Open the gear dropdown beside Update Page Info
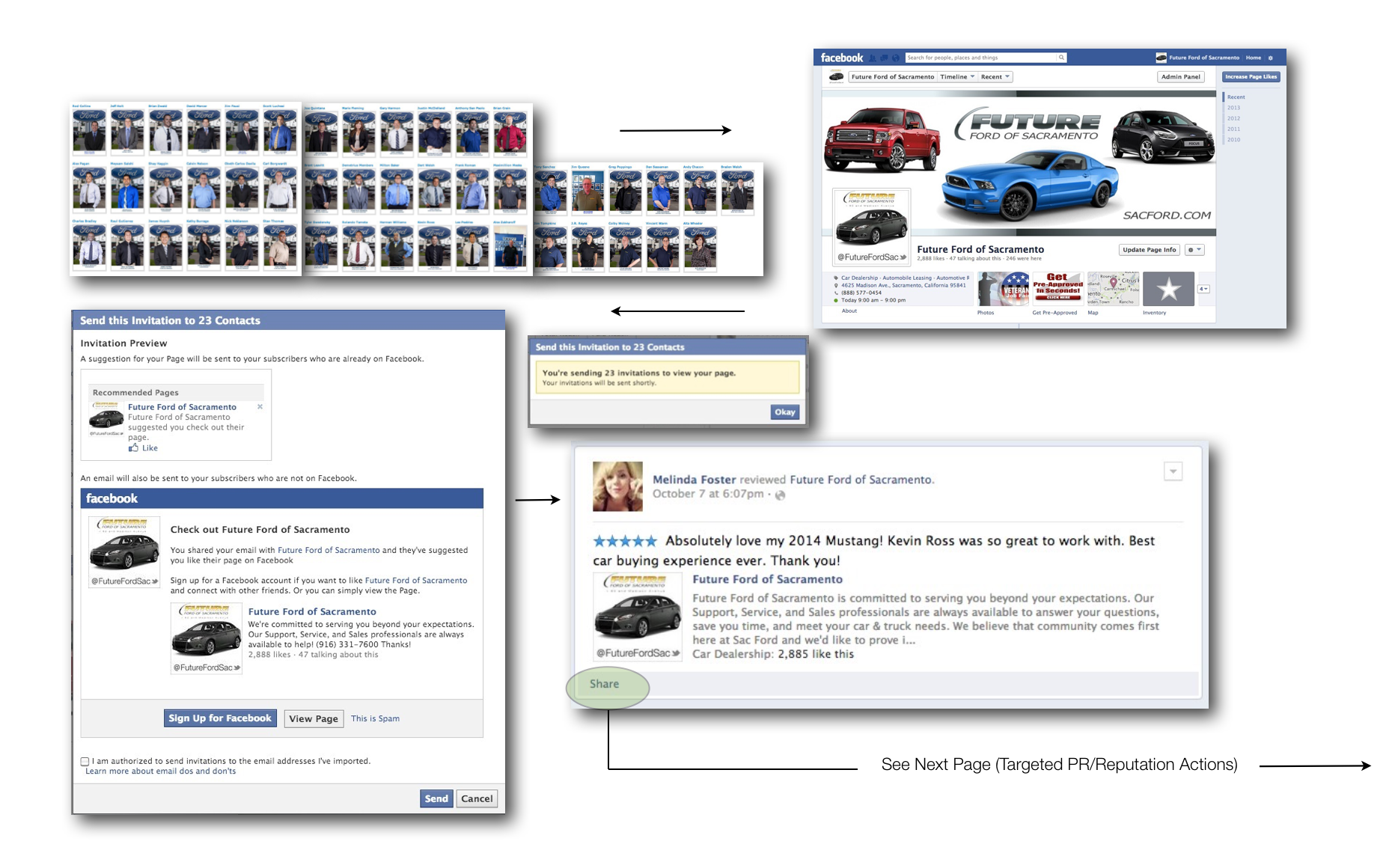This screenshot has width=1398, height=868. pos(1194,250)
